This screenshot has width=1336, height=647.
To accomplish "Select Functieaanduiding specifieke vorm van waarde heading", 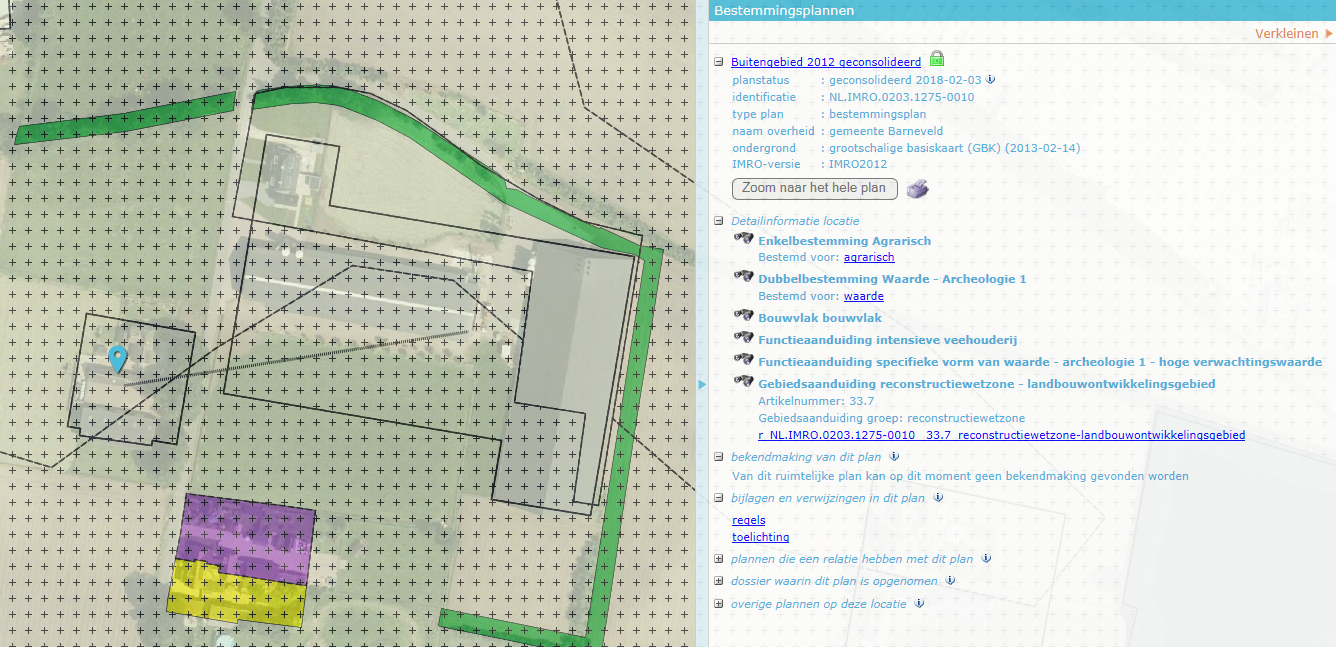I will pos(1040,362).
